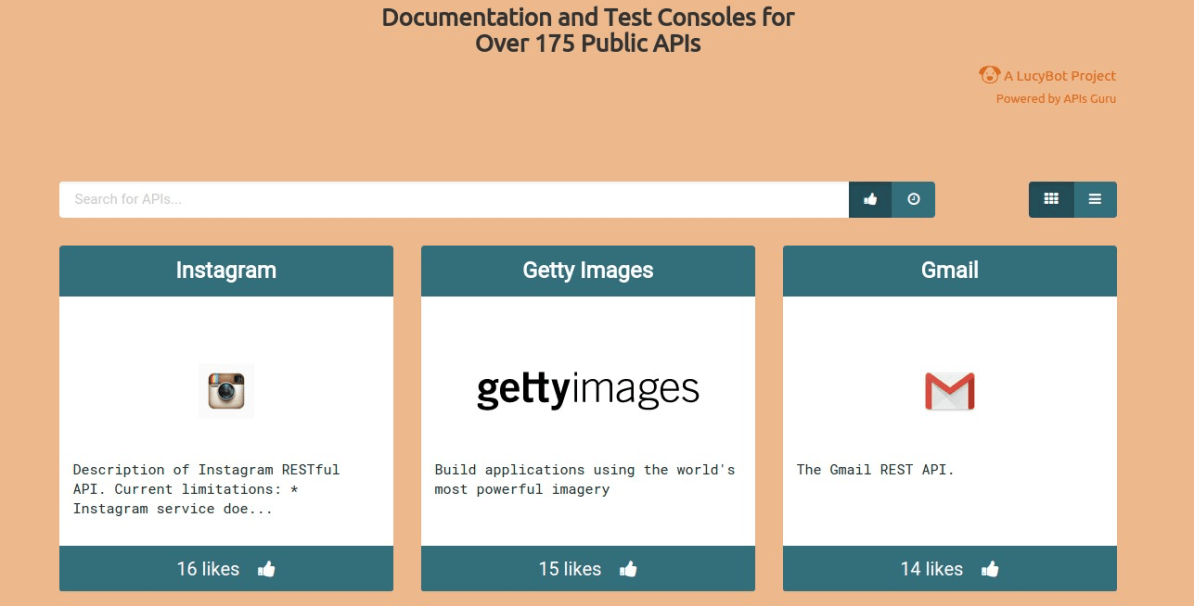This screenshot has height=606, width=1194.
Task: Sort APIs by most recent (clock button)
Action: tap(913, 199)
